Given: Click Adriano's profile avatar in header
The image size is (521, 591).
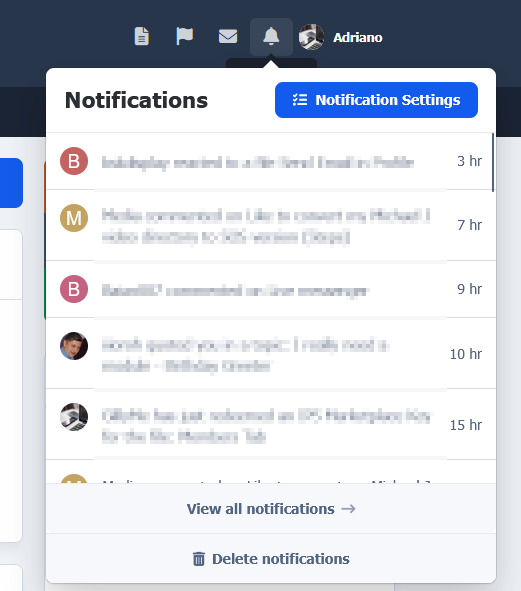Looking at the screenshot, I should point(311,37).
